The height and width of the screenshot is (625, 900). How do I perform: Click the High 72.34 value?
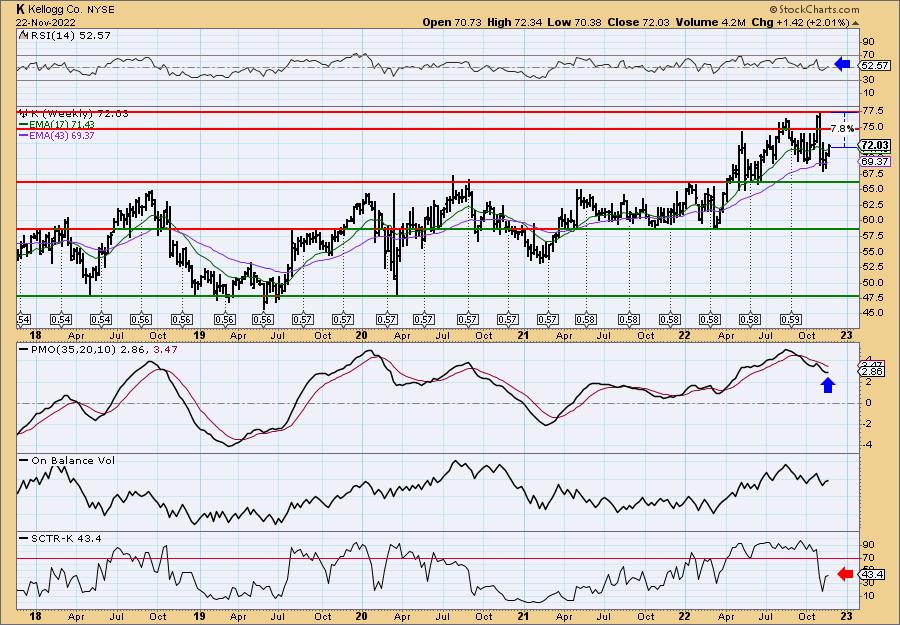(x=514, y=22)
